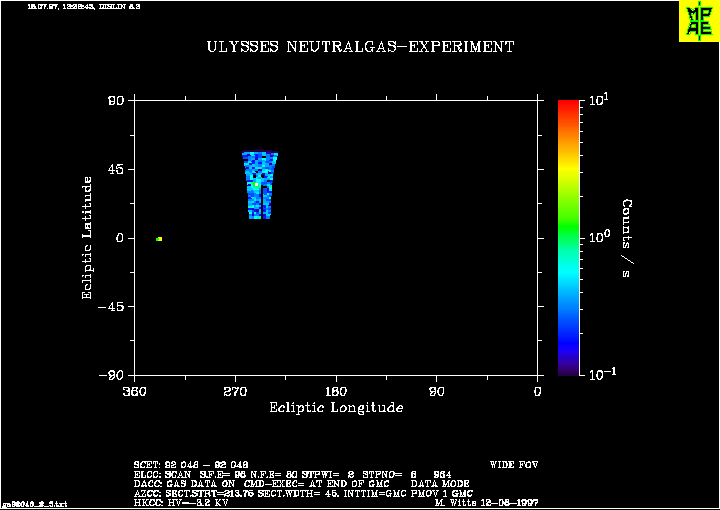Viewport: 720px width, 510px height.
Task: Select the small yellow-green data point near latitude 0
Action: coord(159,239)
